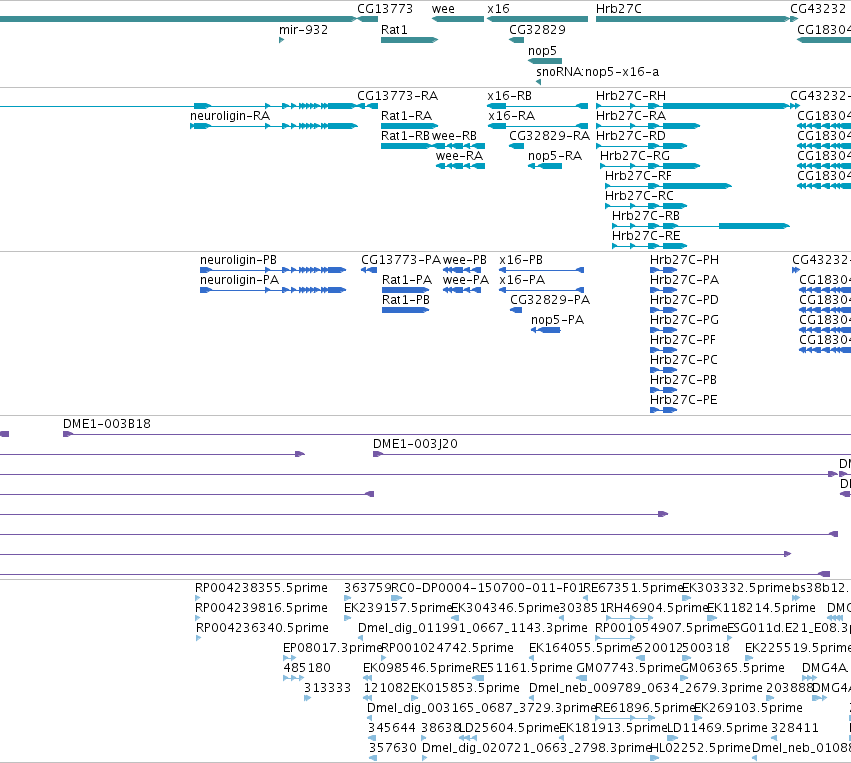Viewport: 851px width, 763px height.
Task: Click the DME1-003B18 BAC label
Action: [x=107, y=425]
